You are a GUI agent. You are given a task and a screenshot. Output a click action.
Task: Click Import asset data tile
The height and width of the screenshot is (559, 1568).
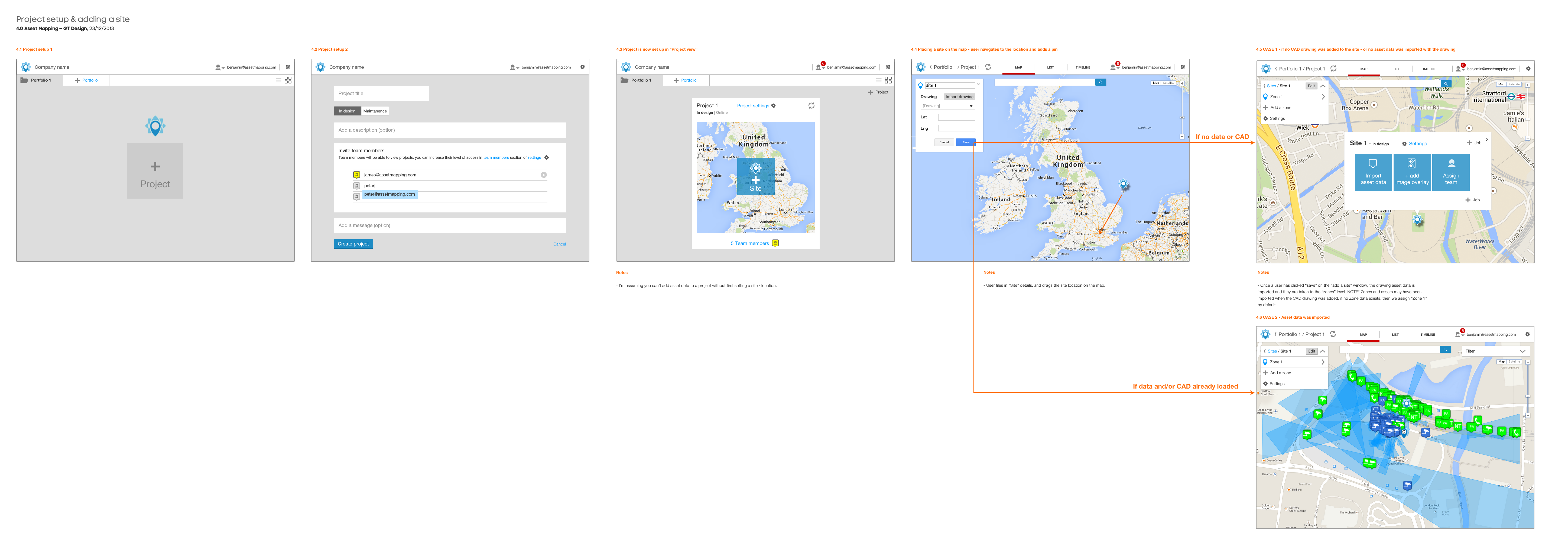tap(1373, 172)
